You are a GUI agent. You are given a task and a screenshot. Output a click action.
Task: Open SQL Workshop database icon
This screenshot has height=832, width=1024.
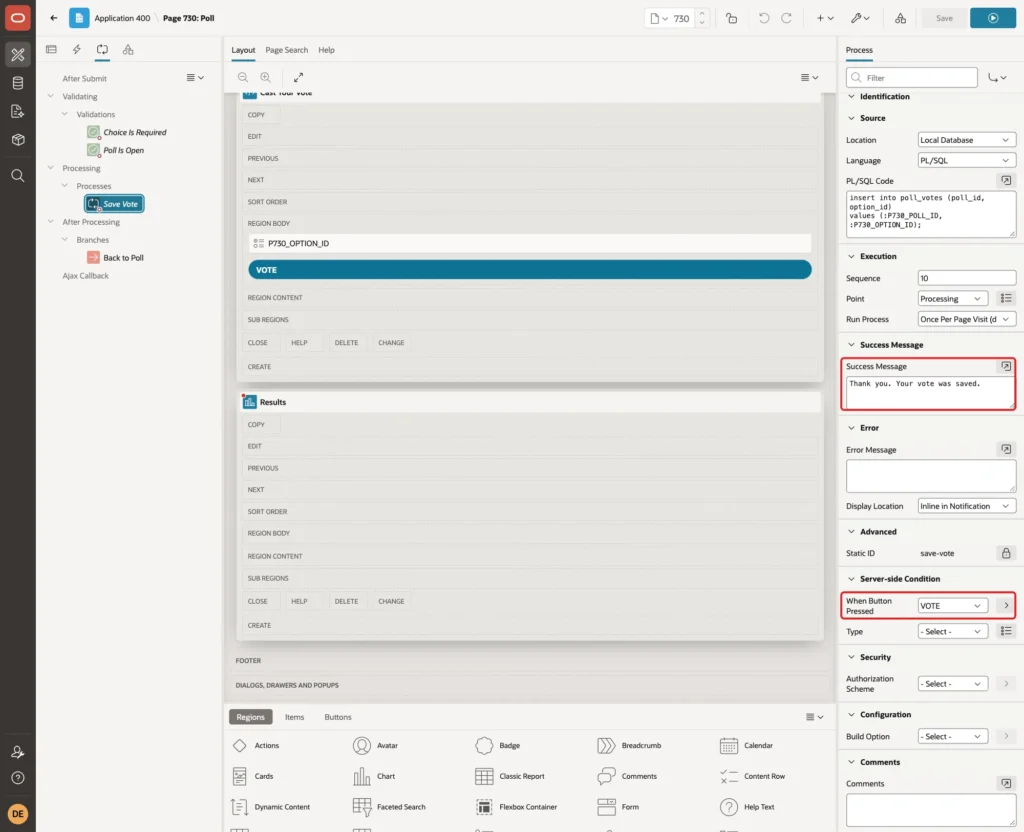click(x=18, y=83)
